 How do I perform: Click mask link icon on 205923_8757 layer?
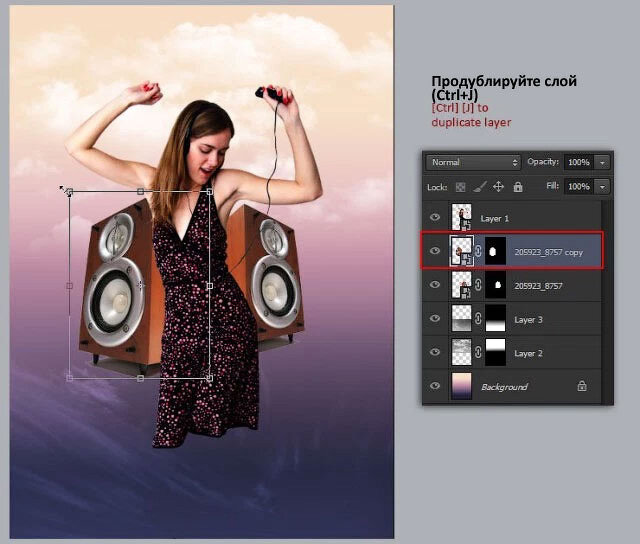click(x=478, y=285)
